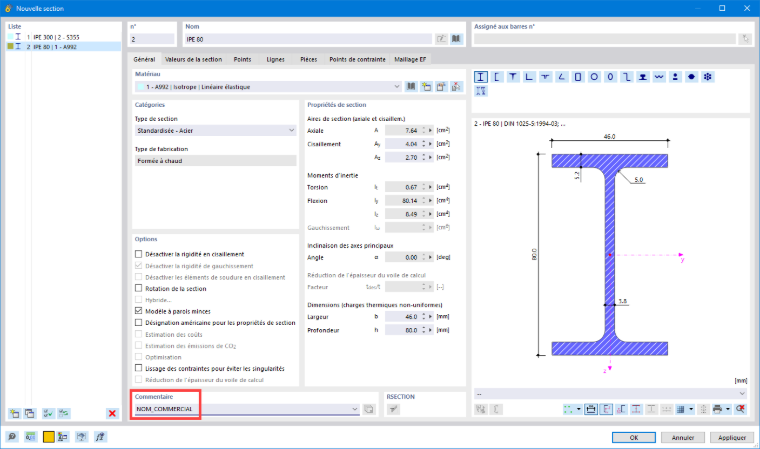Enable Lissage des contraintes checkbox
This screenshot has width=760, height=449.
(139, 369)
